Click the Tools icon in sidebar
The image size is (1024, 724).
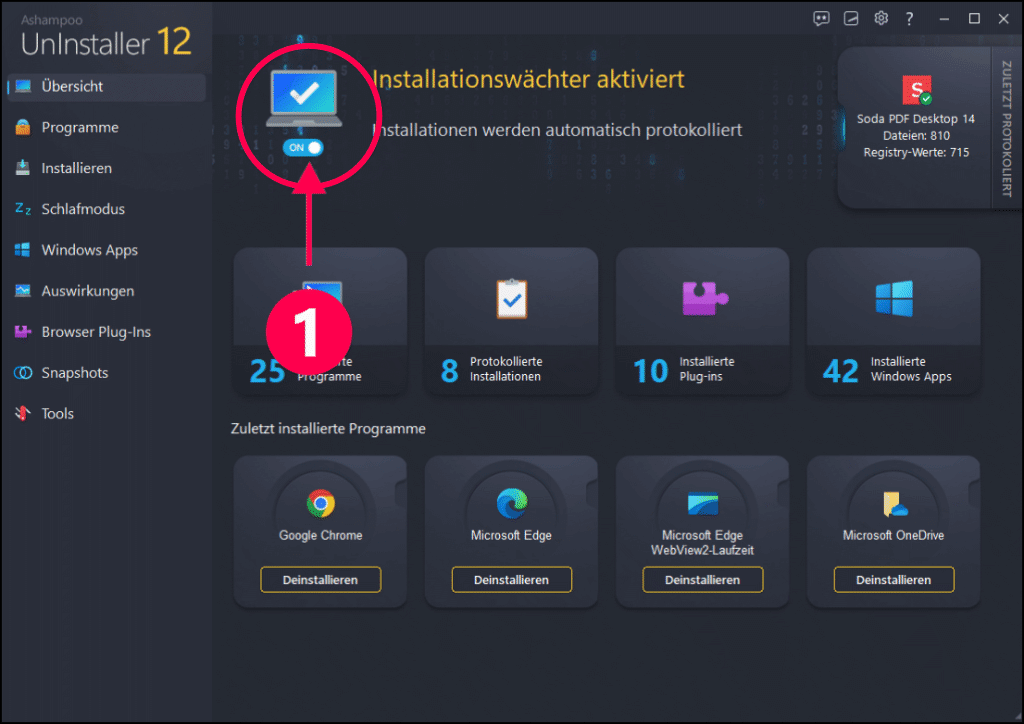pos(23,413)
